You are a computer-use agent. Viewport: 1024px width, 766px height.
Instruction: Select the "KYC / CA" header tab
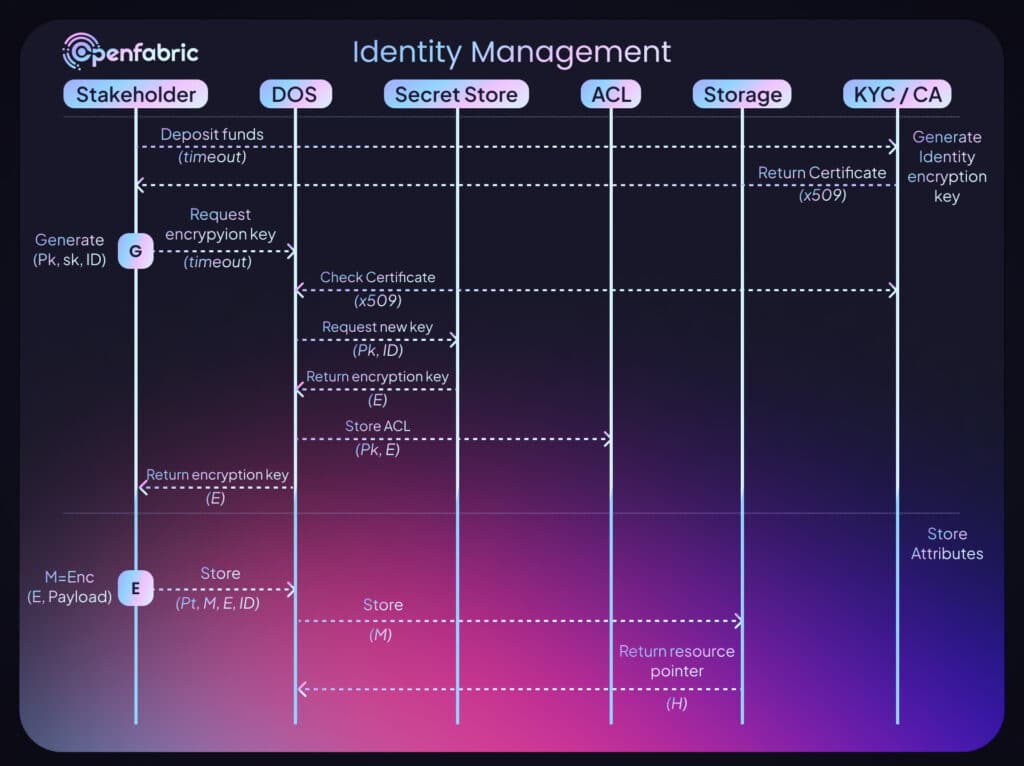[x=897, y=94]
